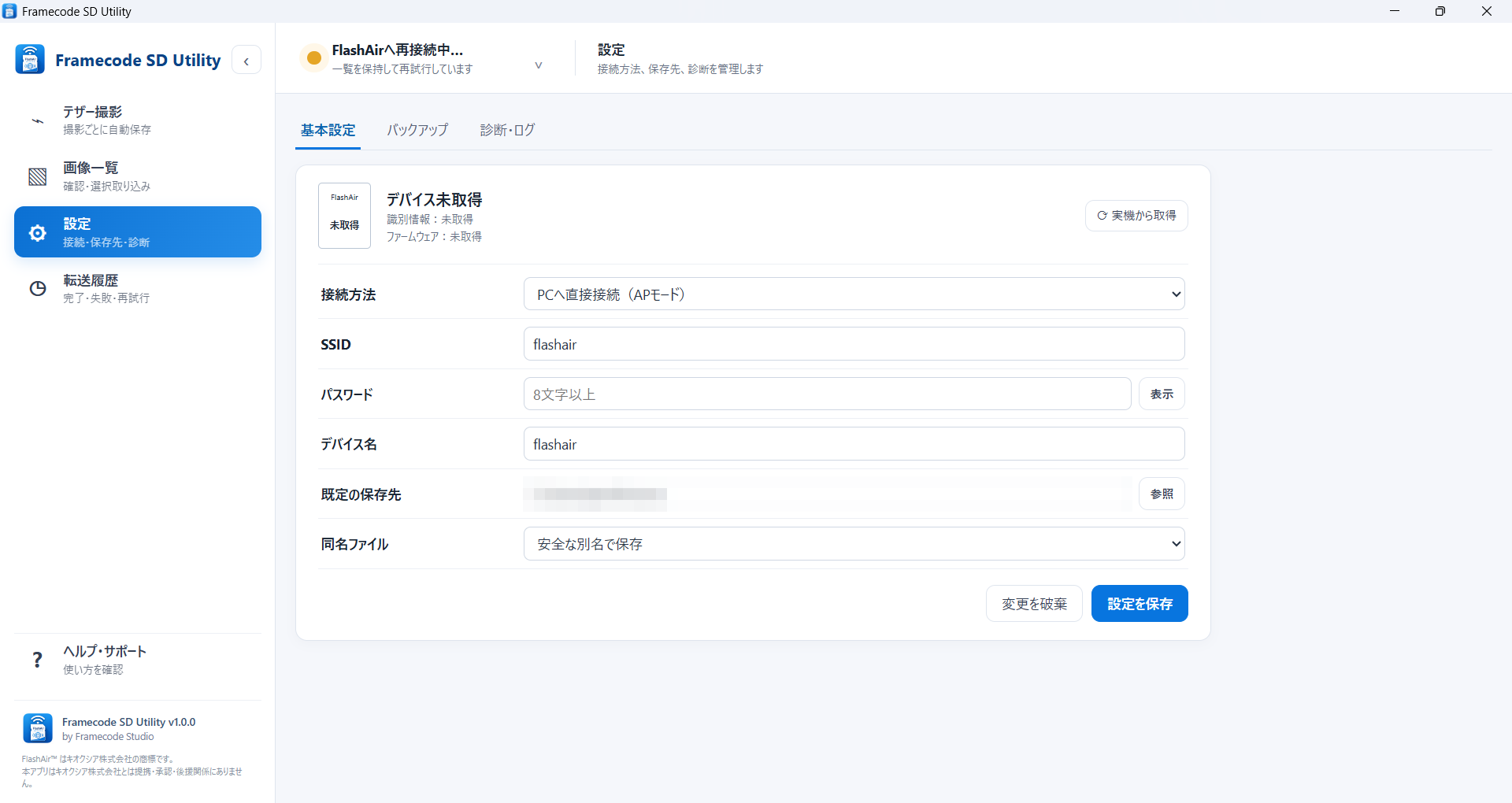1512x803 pixels.
Task: Switch to 基本設定 tab
Action: [328, 130]
